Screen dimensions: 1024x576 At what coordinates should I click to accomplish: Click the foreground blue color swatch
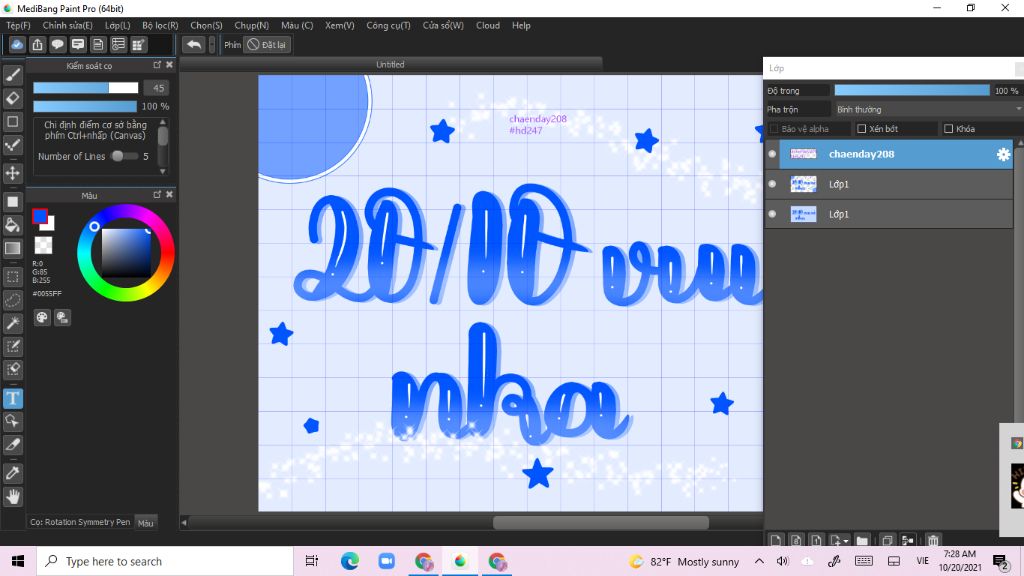[x=40, y=216]
